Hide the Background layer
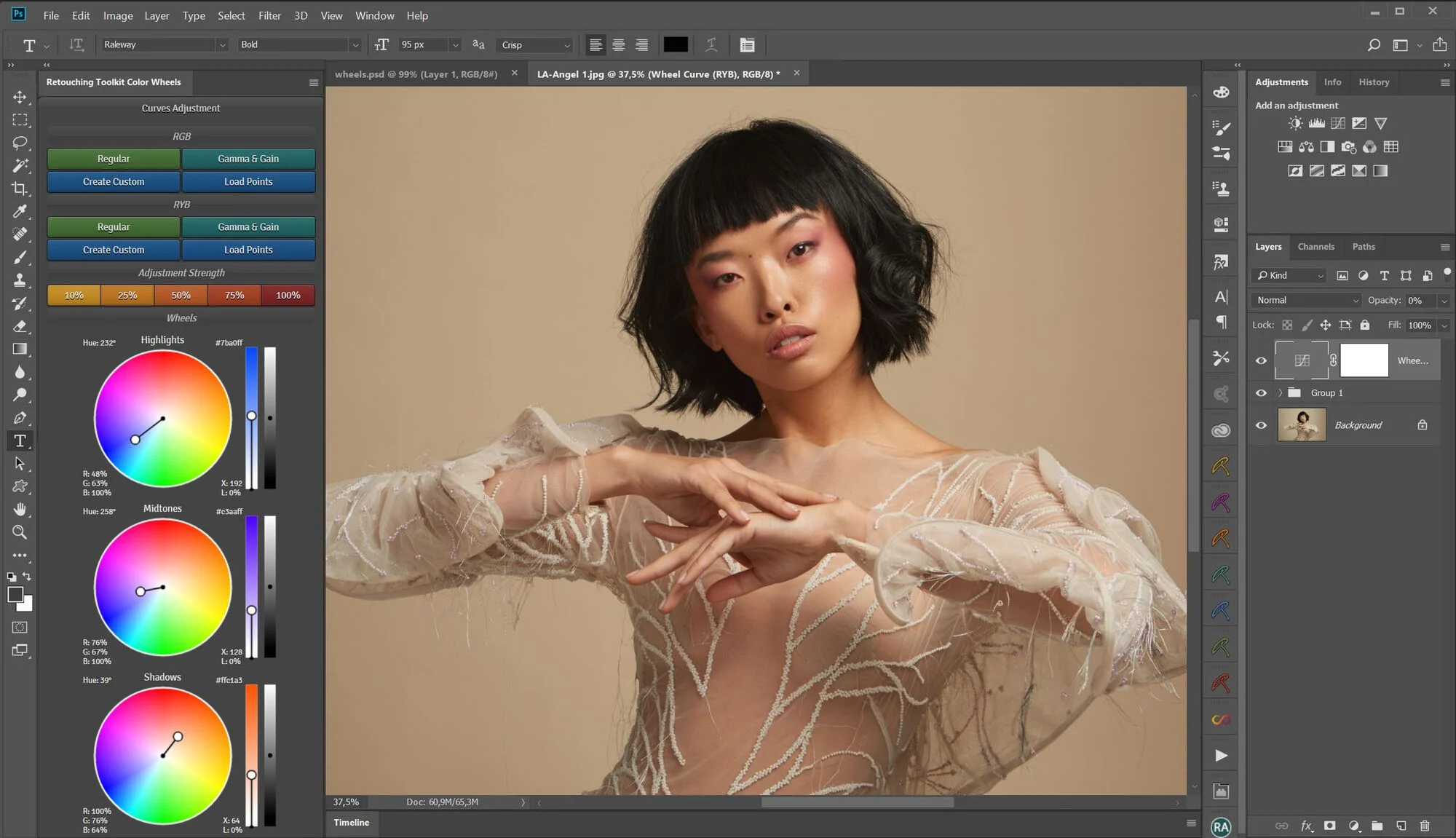This screenshot has width=1456, height=838. point(1261,425)
